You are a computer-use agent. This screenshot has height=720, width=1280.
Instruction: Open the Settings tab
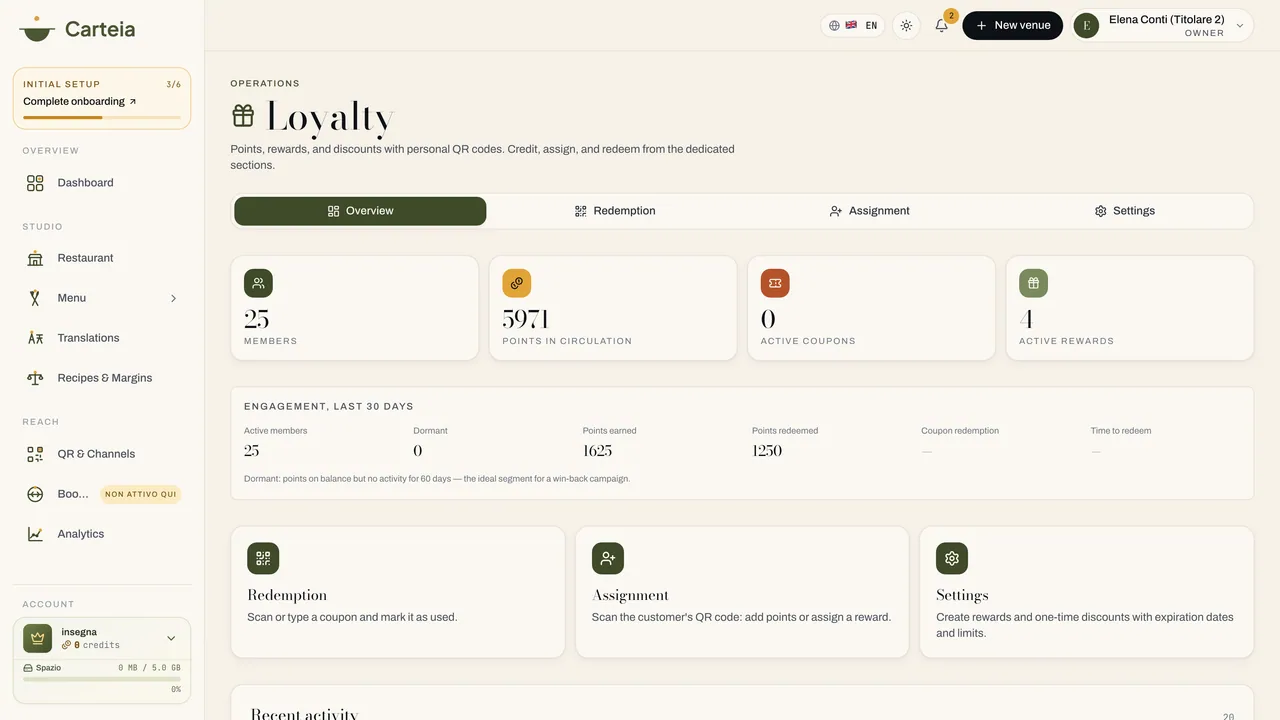[x=1125, y=211]
